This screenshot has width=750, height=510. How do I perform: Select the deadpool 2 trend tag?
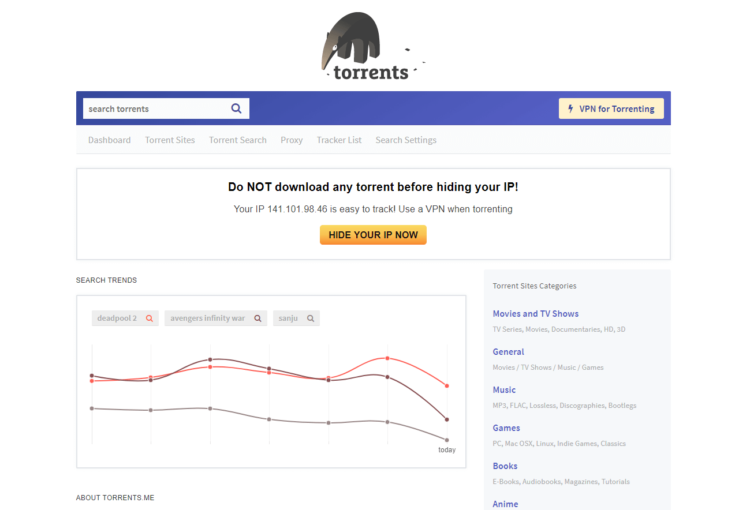[125, 318]
